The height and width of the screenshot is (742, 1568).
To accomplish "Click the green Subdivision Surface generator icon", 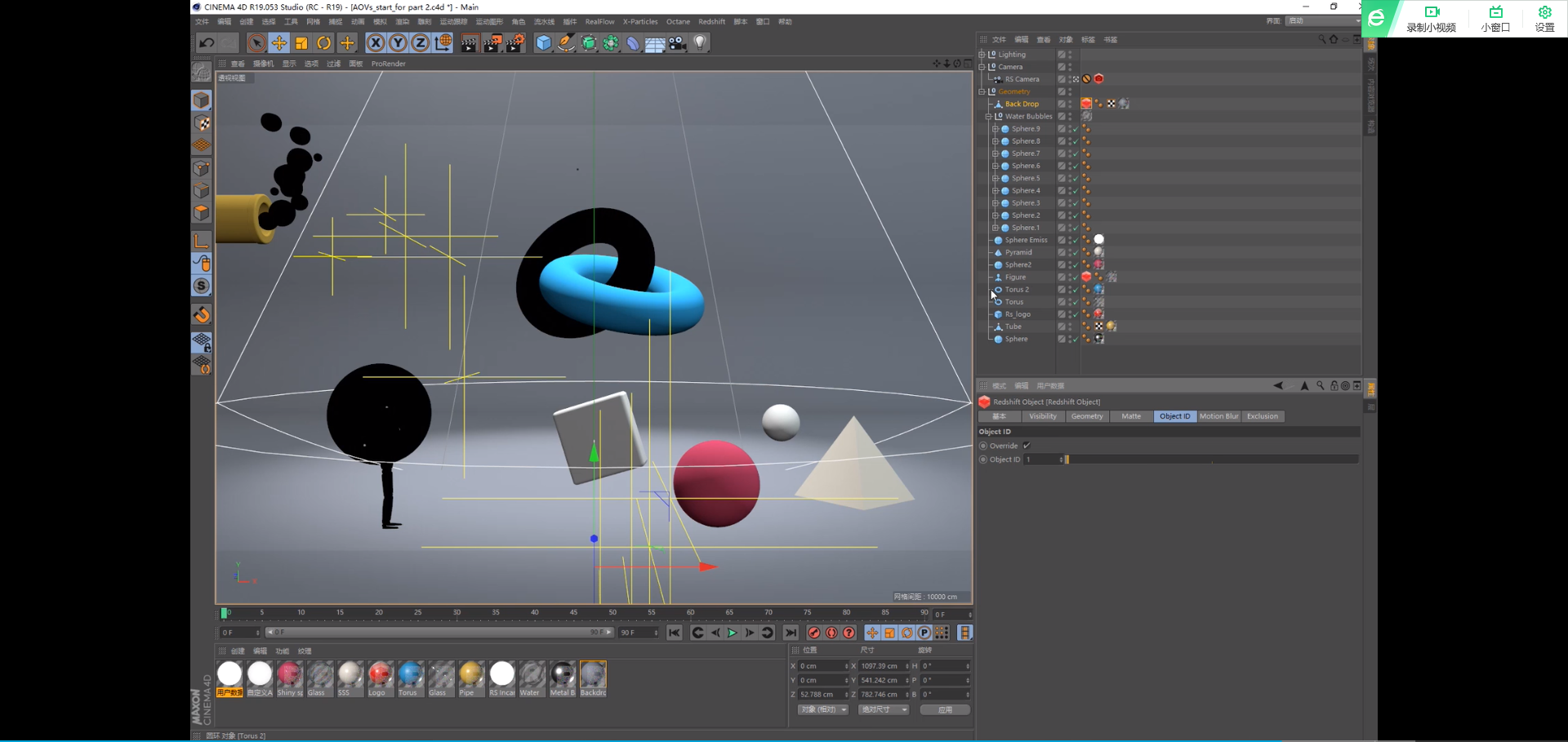I will coord(589,43).
